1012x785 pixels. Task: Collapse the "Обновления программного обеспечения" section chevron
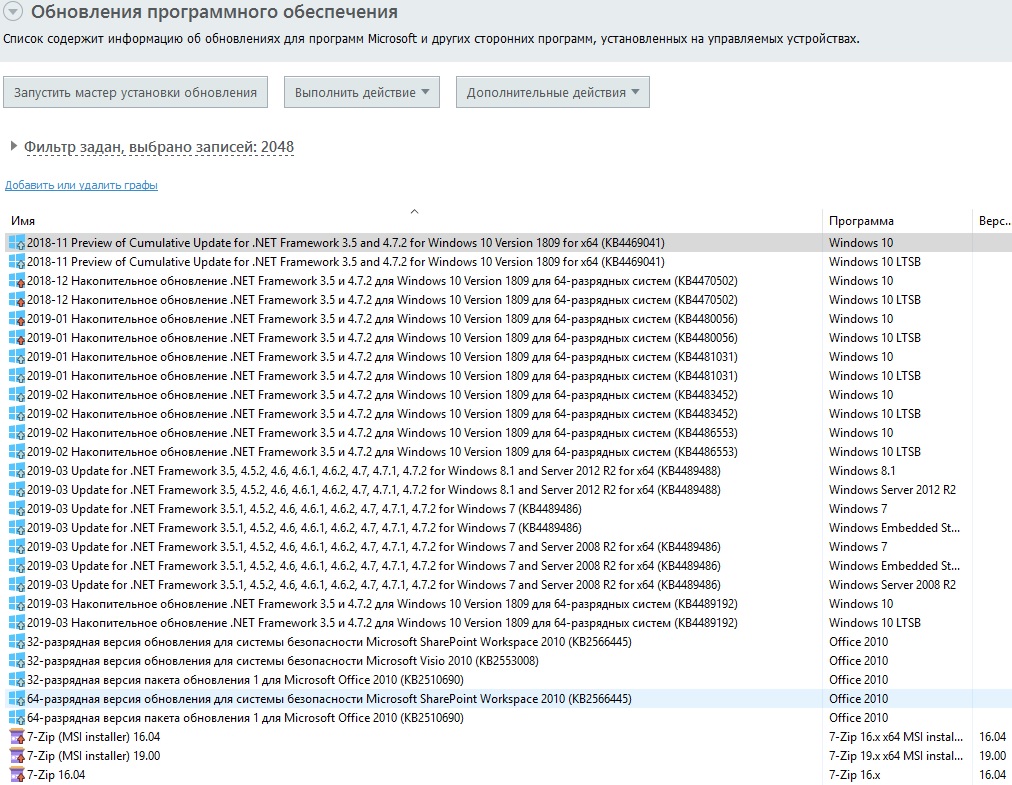[14, 11]
